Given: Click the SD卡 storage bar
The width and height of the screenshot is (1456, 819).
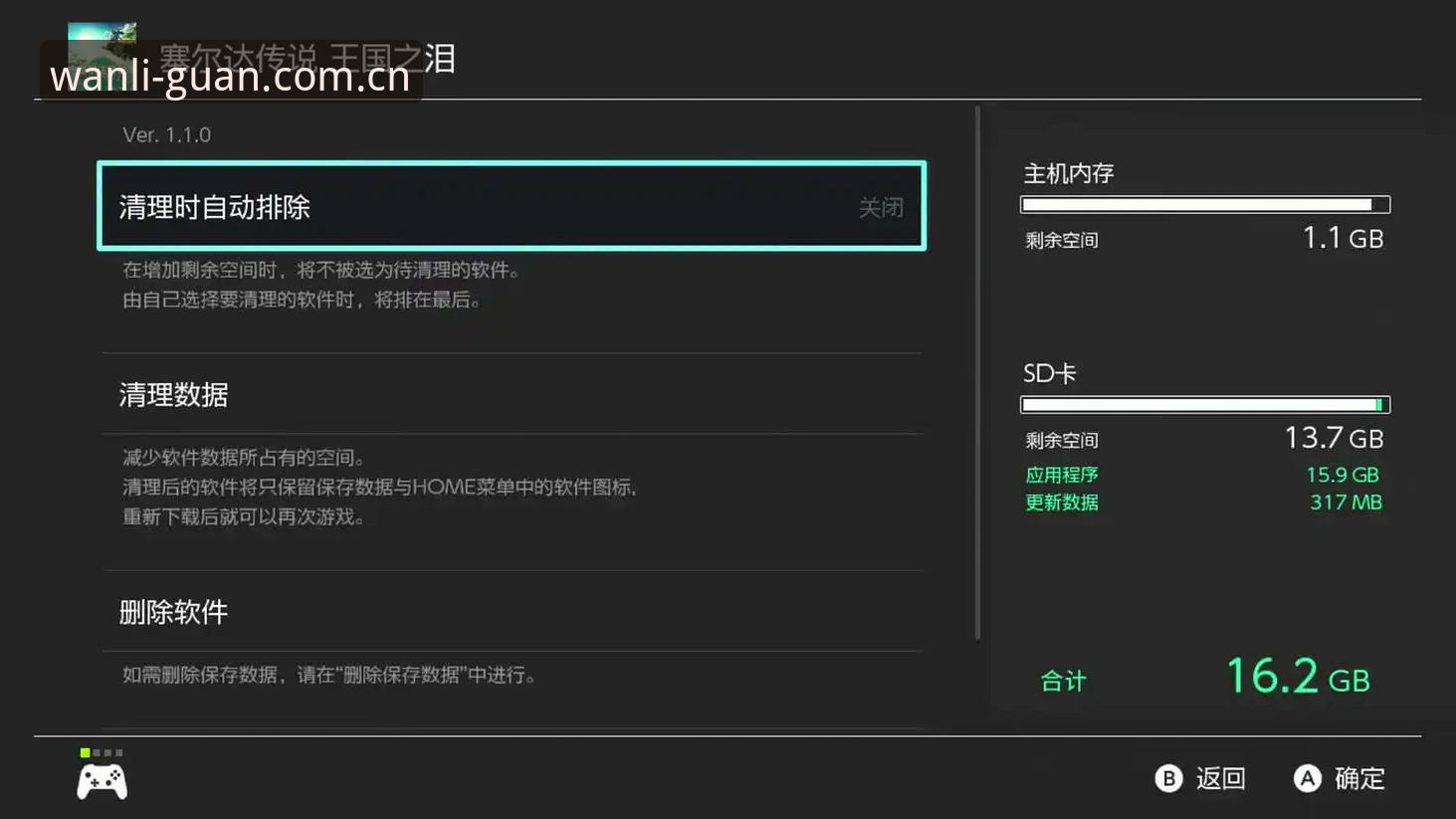Looking at the screenshot, I should tap(1205, 405).
